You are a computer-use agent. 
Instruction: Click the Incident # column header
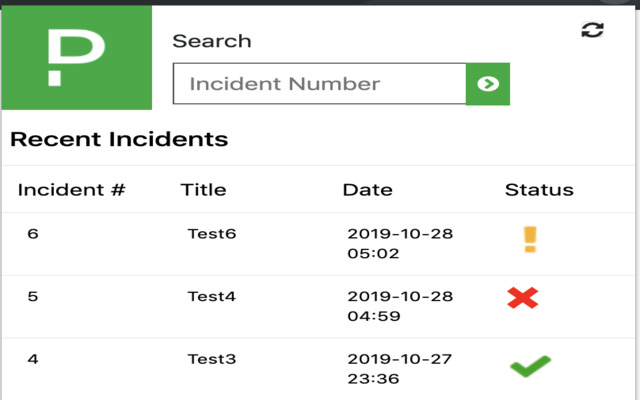pos(71,189)
